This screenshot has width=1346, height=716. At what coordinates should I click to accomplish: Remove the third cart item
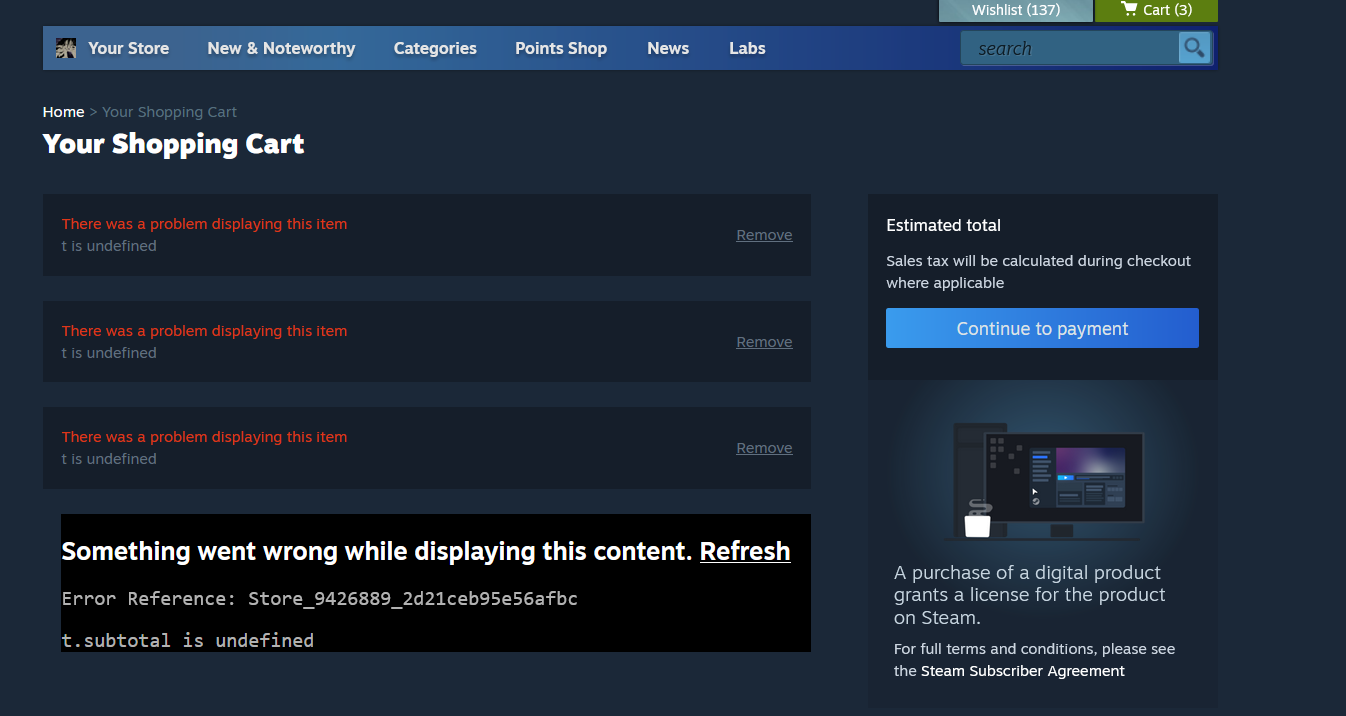764,448
